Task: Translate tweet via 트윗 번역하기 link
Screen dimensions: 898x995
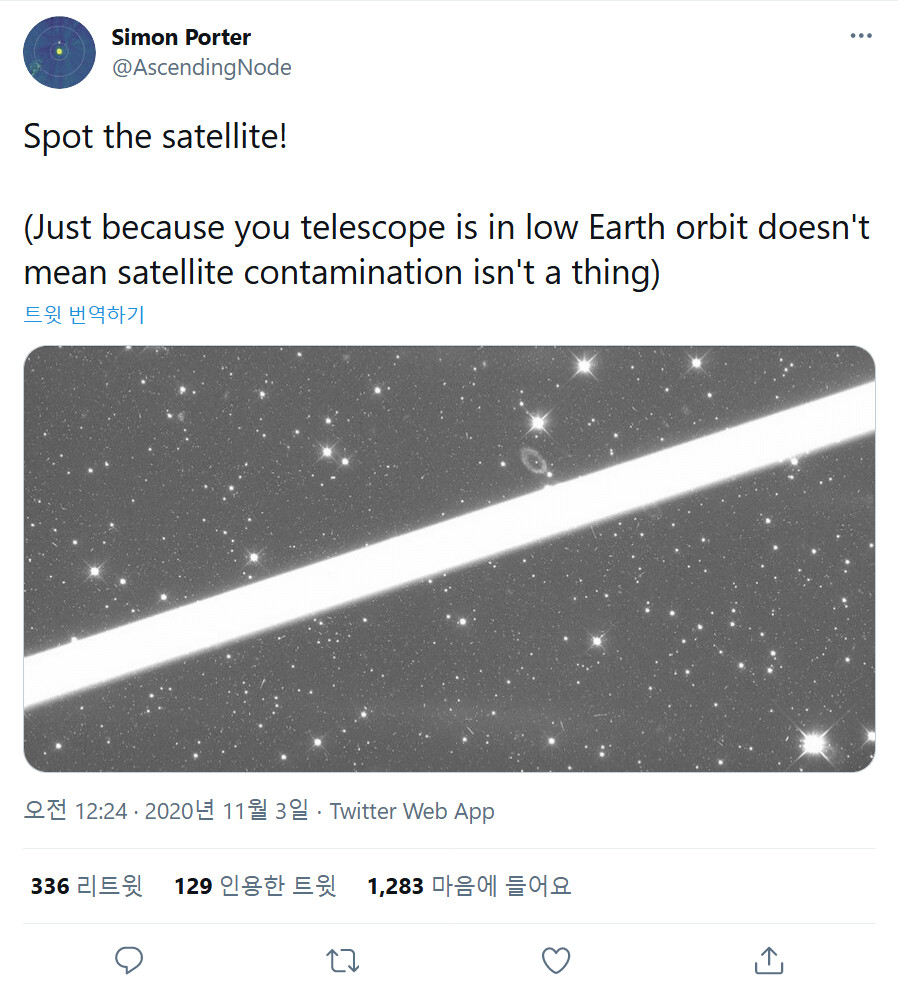Action: (84, 315)
